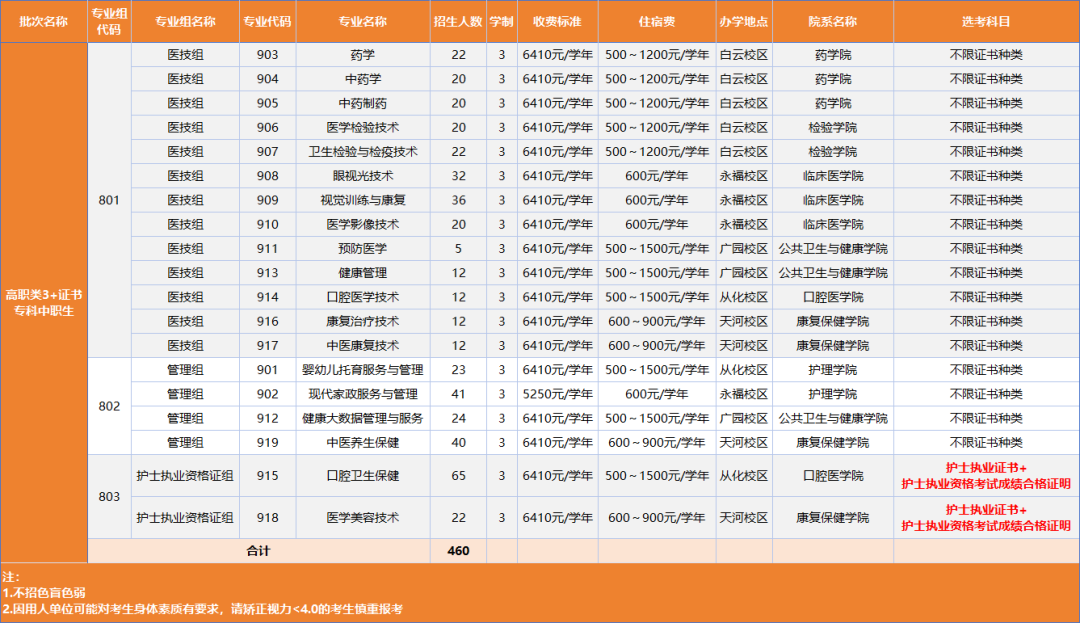Click the 招生人数 column header
The height and width of the screenshot is (623, 1080).
[x=458, y=21]
